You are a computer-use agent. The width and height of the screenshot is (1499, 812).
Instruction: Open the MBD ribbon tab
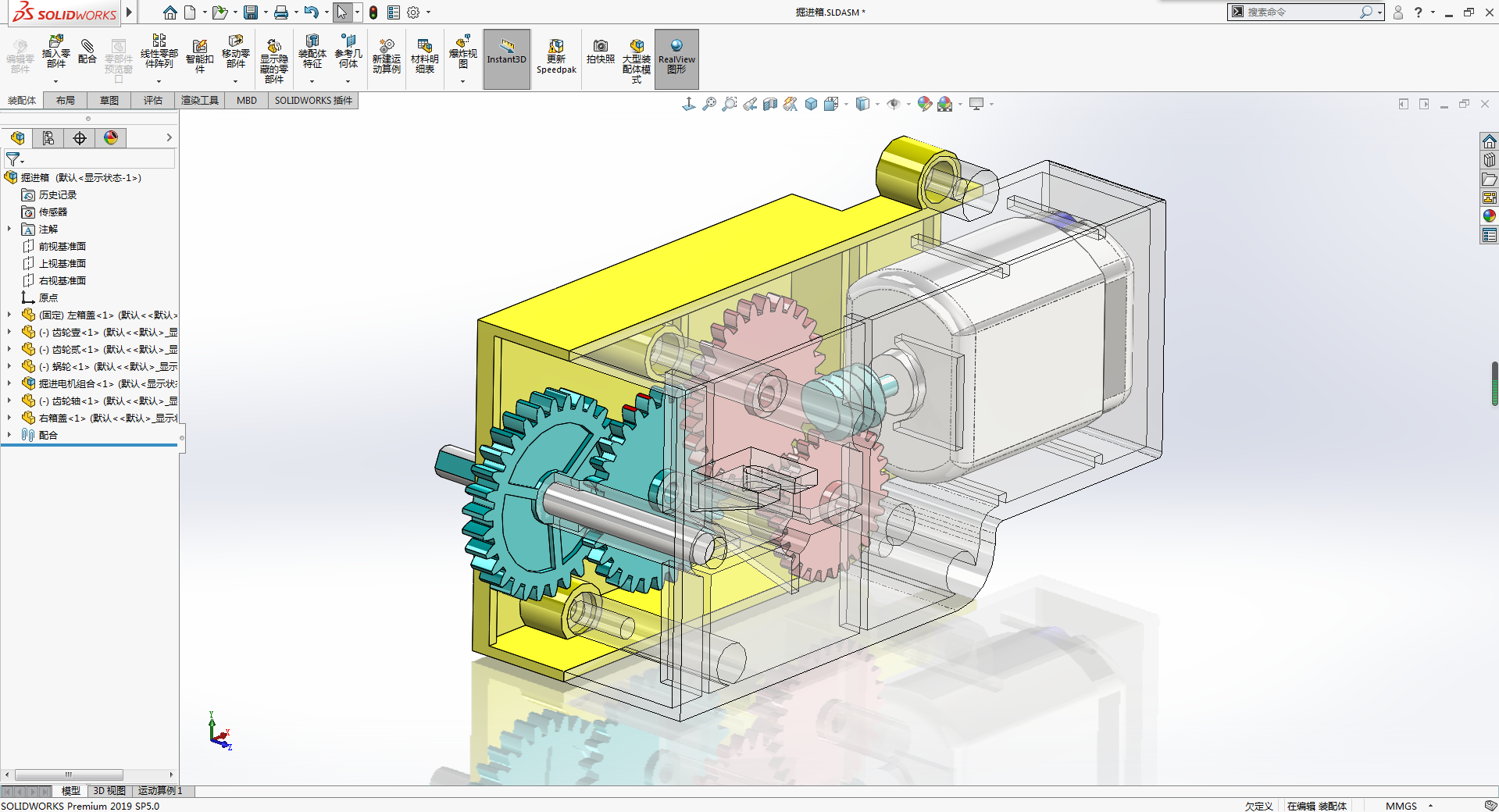click(247, 101)
